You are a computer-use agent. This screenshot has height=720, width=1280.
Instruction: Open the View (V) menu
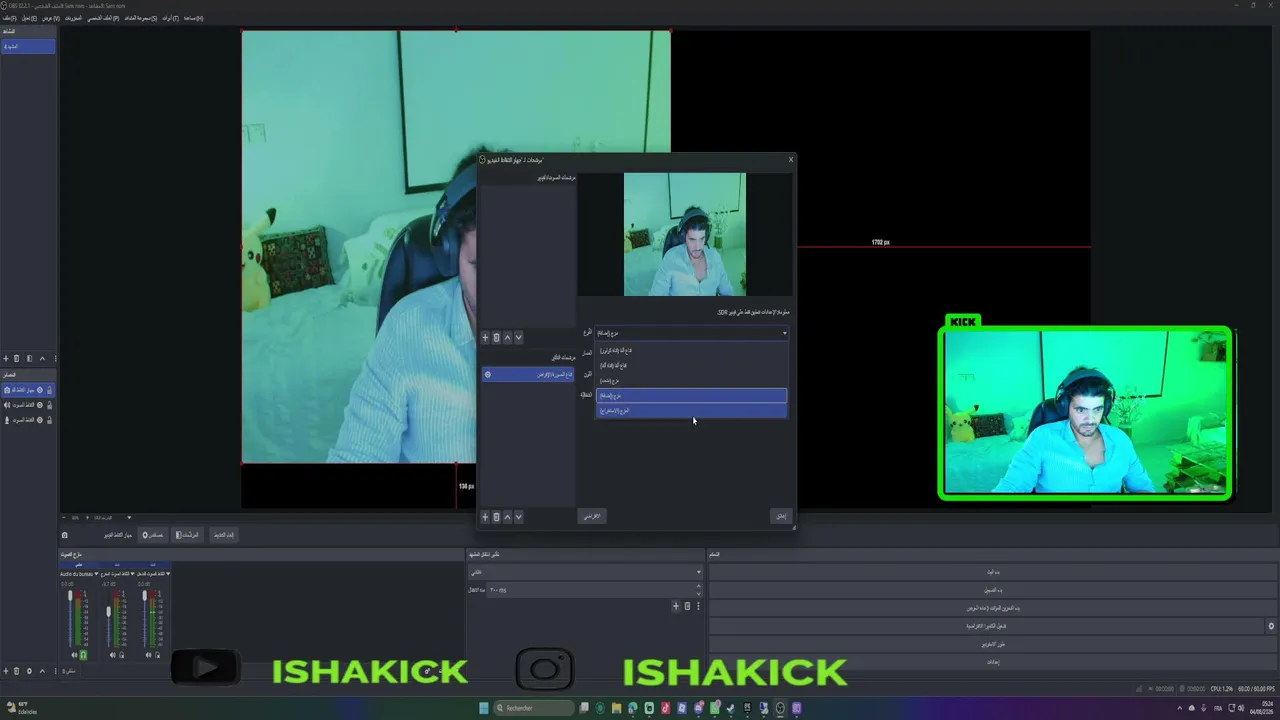[x=51, y=18]
